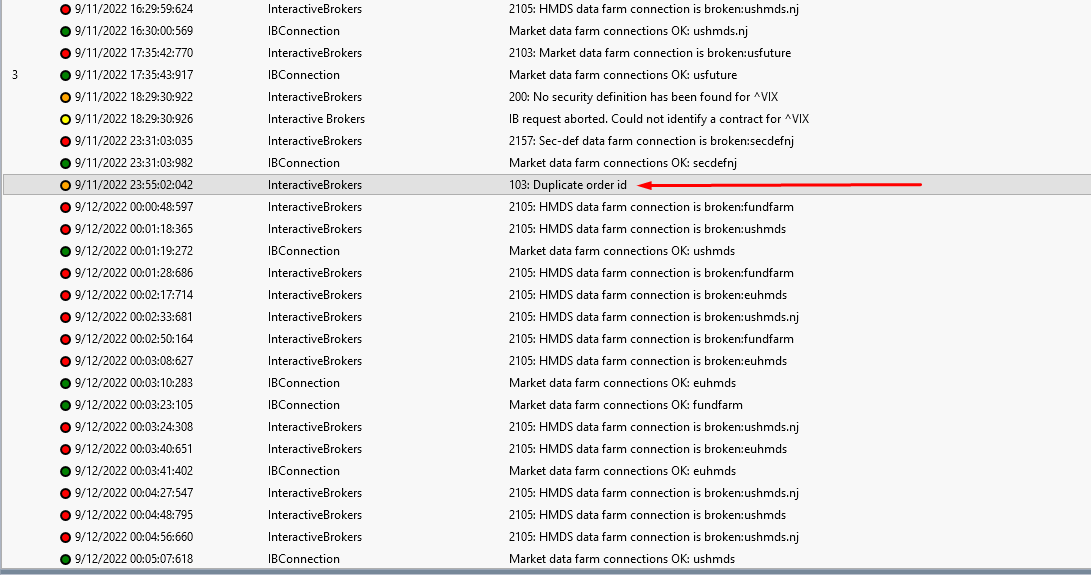The image size is (1091, 575).
Task: Click '2103: Market data farm connection is broken:usfuture'
Action: click(650, 53)
